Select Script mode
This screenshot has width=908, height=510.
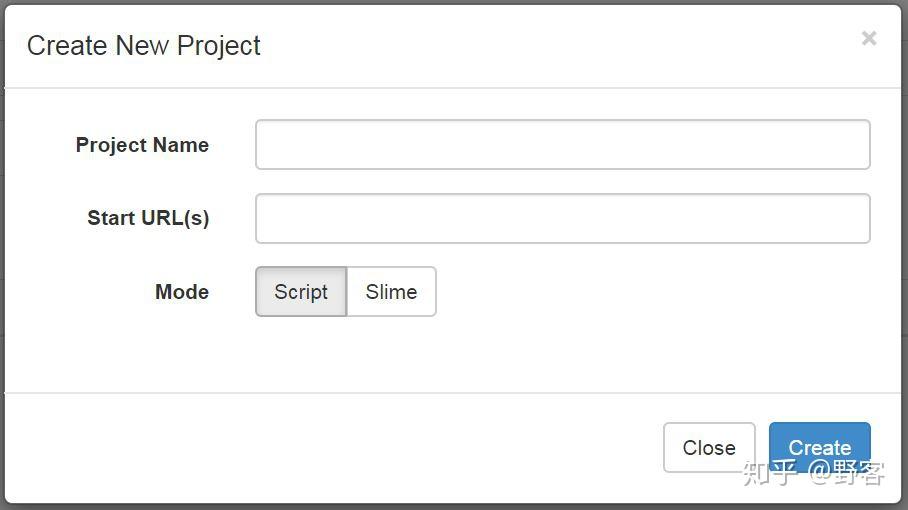(301, 291)
